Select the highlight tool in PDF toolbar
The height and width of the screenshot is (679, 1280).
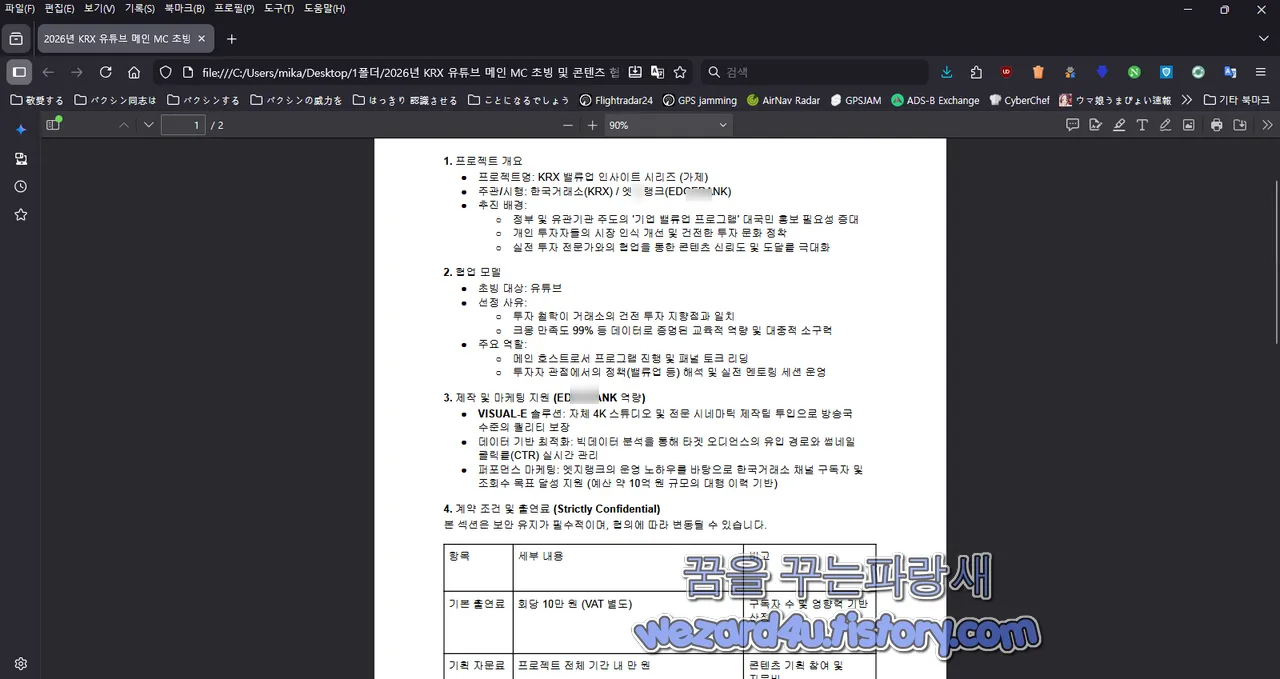click(1119, 124)
